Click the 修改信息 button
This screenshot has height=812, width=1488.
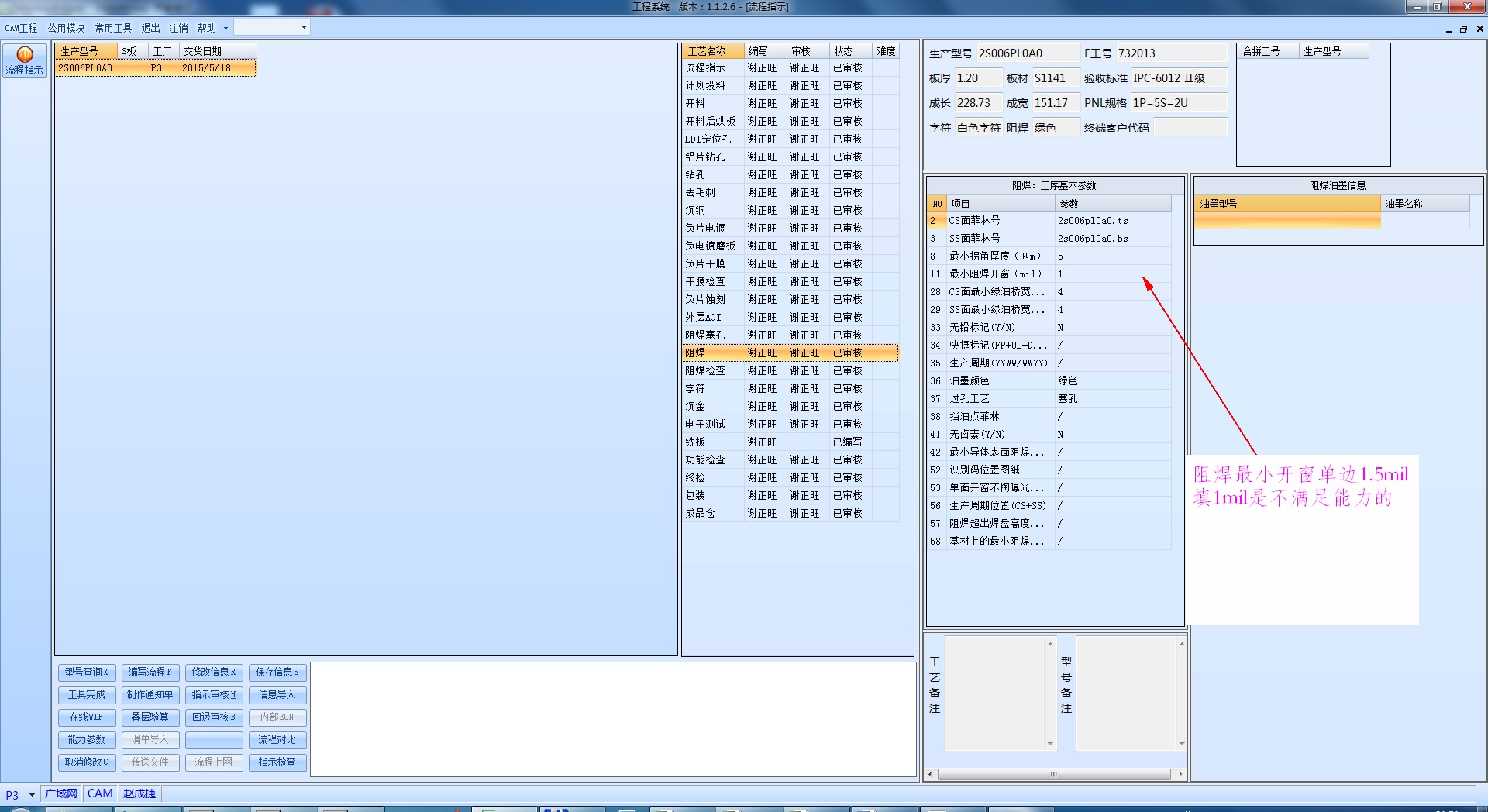click(213, 673)
